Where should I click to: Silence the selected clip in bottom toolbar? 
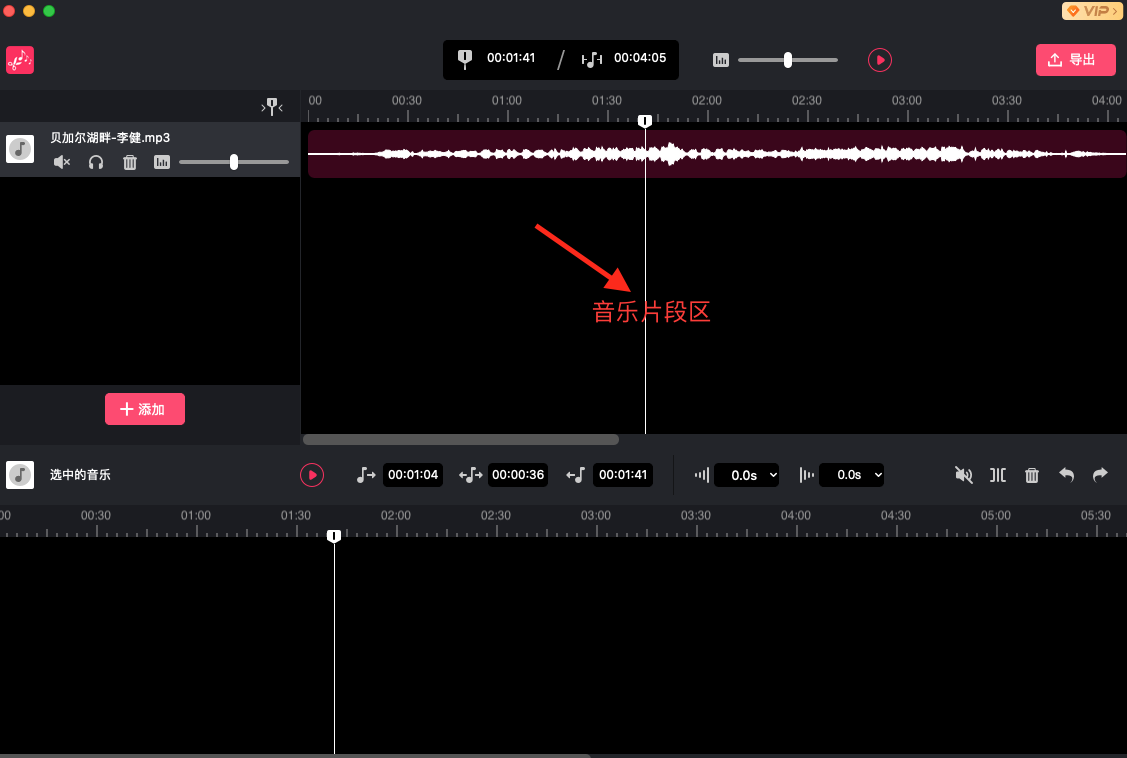tap(964, 475)
